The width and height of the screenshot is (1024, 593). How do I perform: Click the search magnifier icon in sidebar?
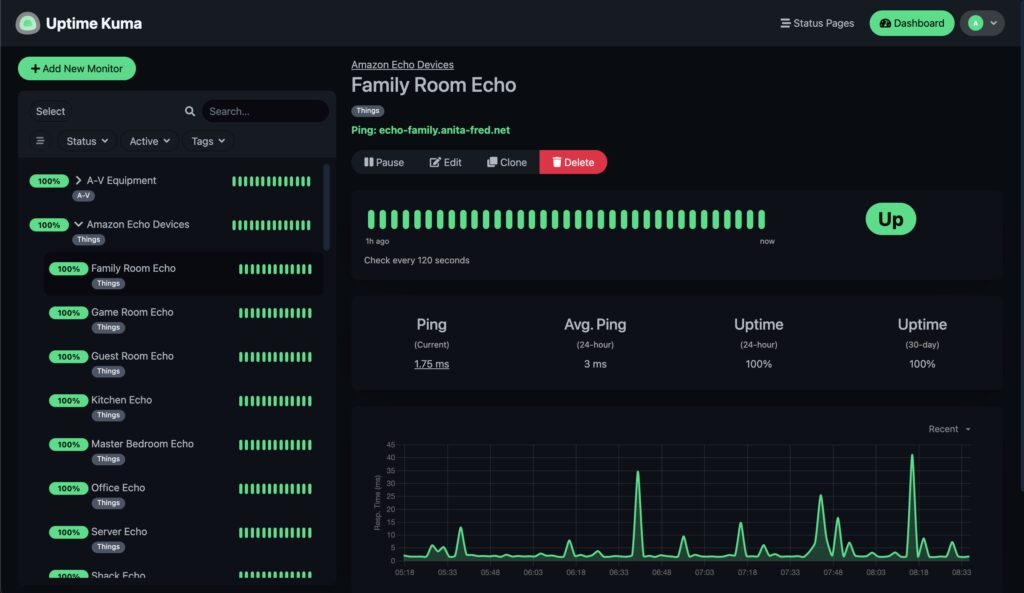pos(189,110)
